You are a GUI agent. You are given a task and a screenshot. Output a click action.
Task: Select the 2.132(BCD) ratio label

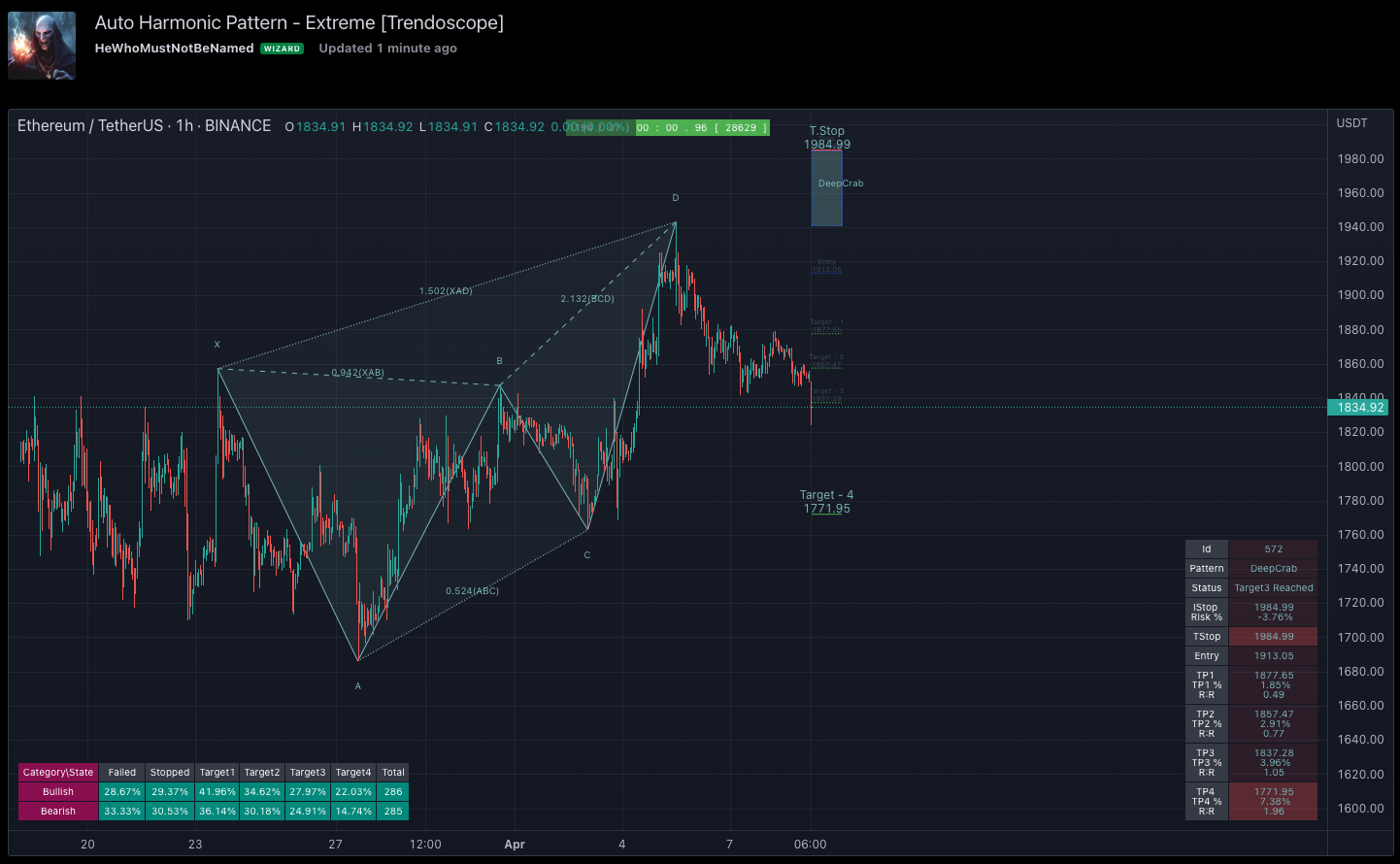click(x=587, y=299)
